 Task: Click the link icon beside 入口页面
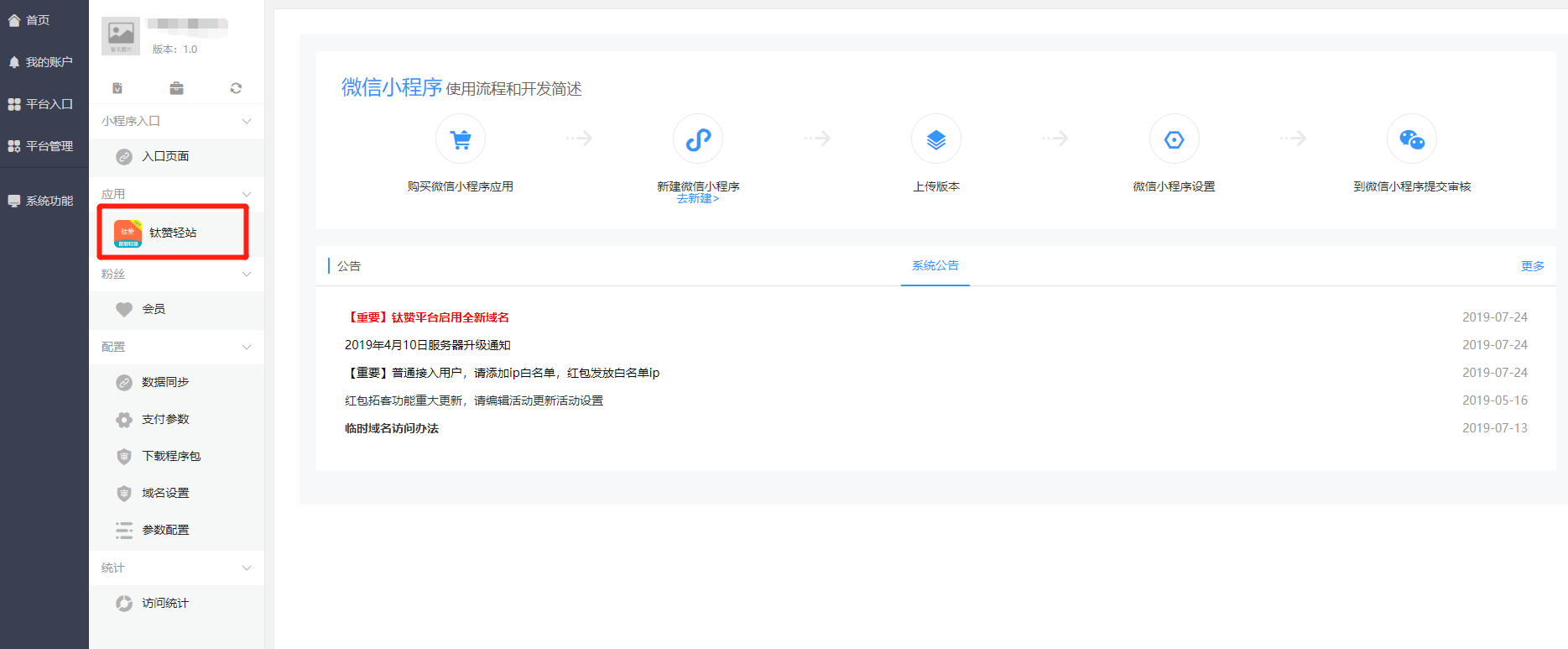(124, 157)
